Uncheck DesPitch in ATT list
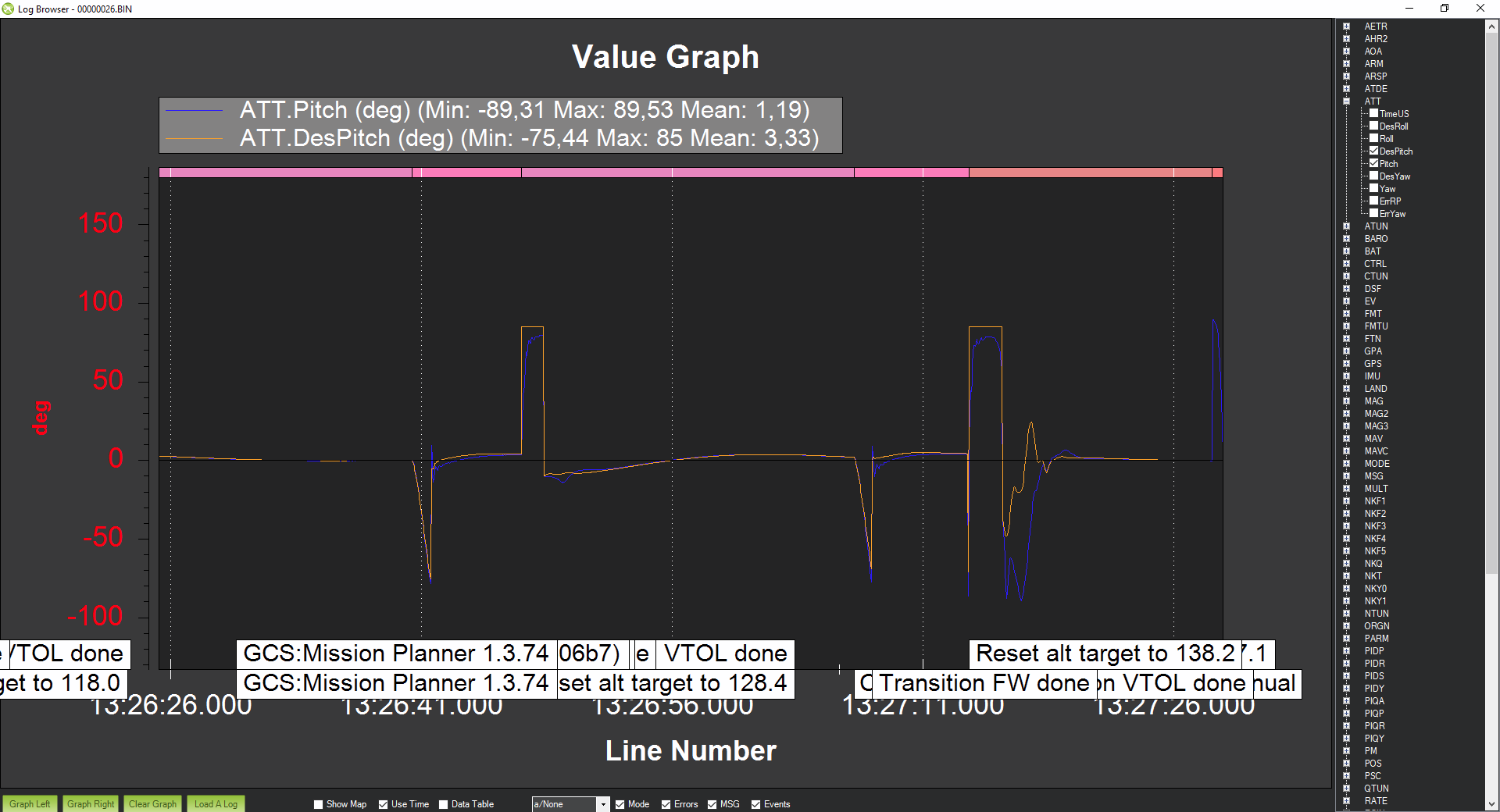This screenshot has height=812, width=1500. tap(1374, 151)
